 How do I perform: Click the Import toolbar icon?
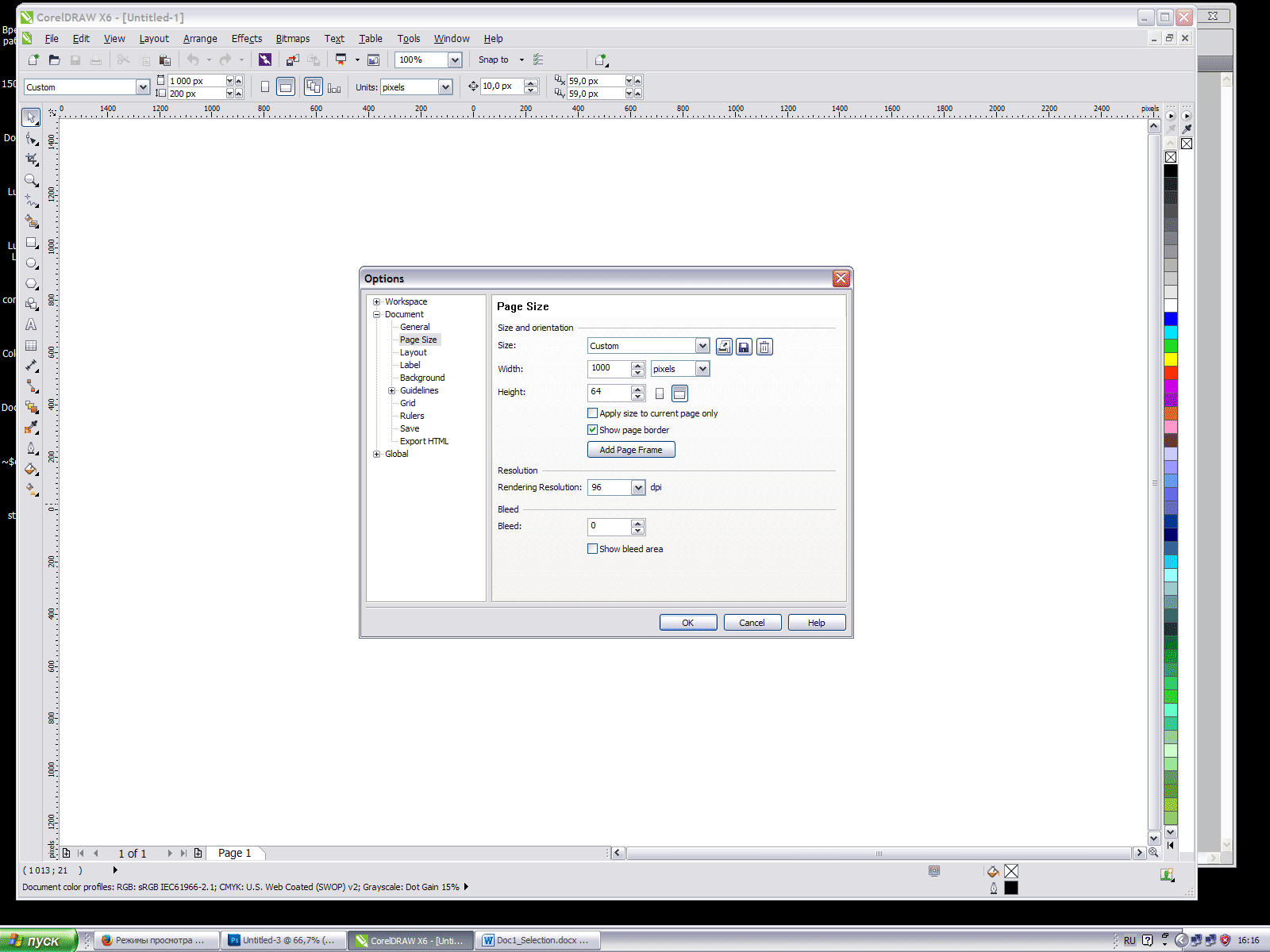[x=293, y=59]
